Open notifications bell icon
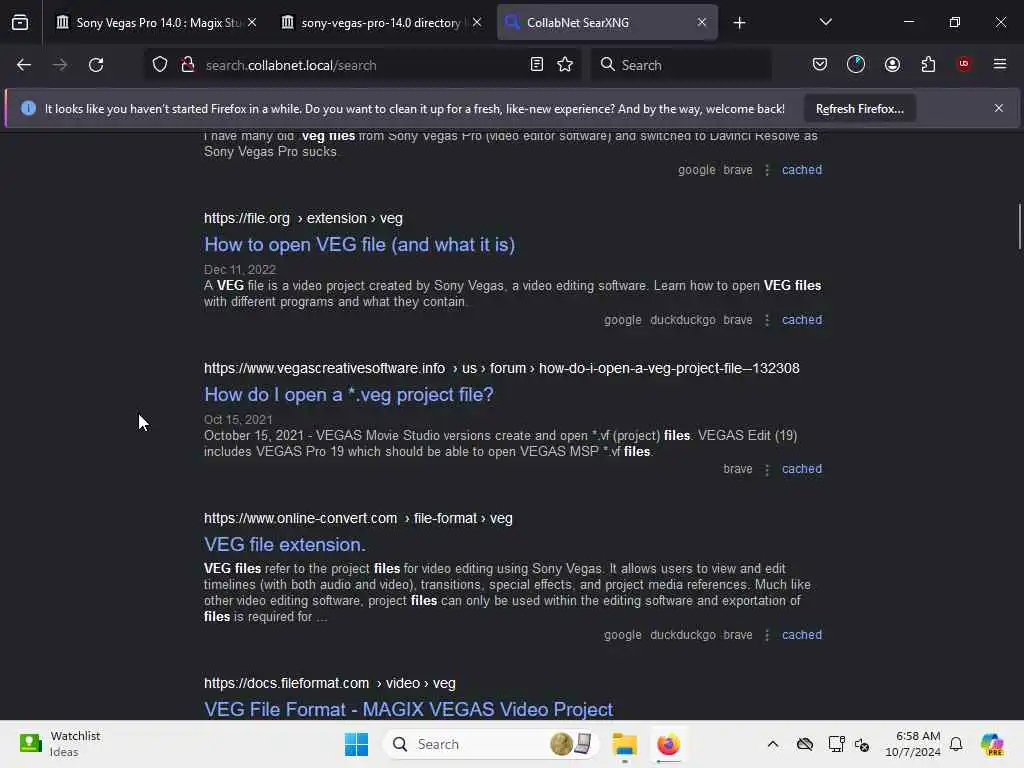 coord(956,744)
